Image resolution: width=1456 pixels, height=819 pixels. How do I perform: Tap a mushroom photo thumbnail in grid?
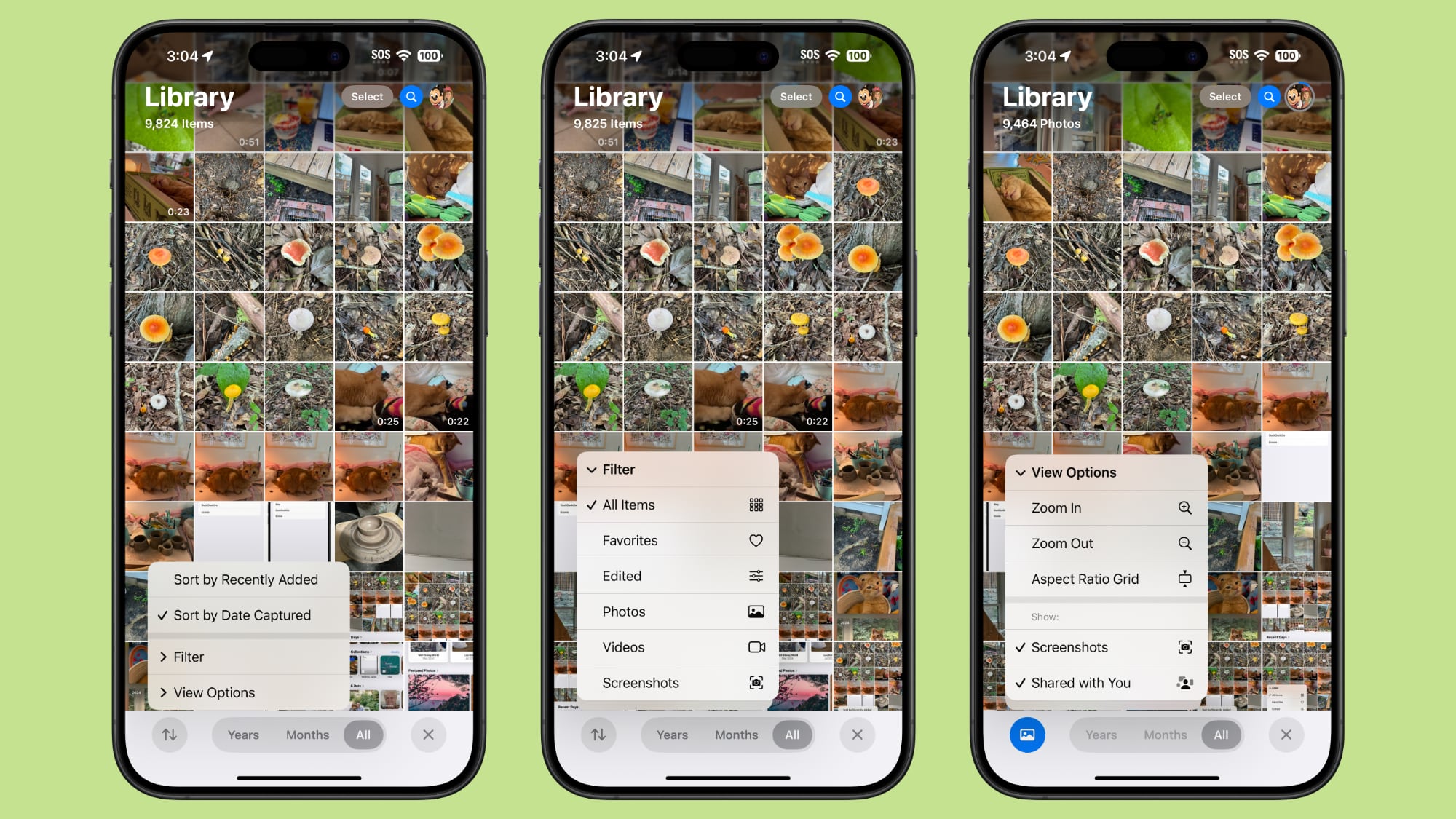coord(159,256)
